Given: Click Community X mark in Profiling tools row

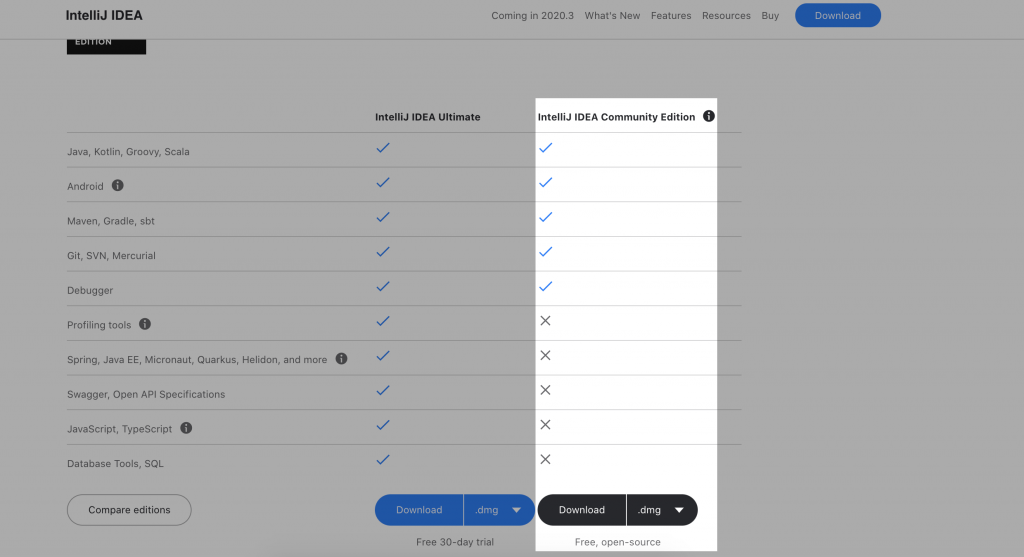Looking at the screenshot, I should click(545, 321).
